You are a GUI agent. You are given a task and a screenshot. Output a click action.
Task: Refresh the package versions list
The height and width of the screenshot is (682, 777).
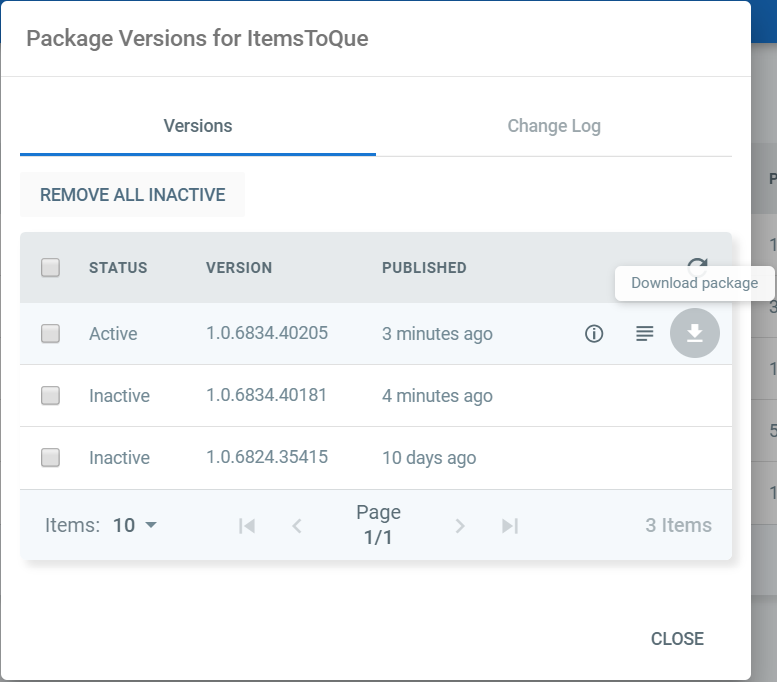pos(697,267)
